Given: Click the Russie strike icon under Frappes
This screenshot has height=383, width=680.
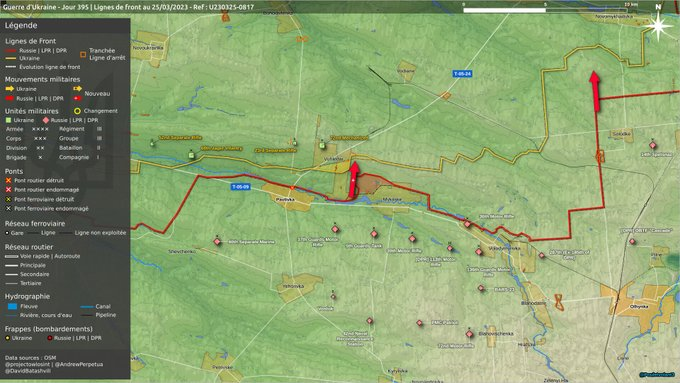Looking at the screenshot, I should 50,338.
